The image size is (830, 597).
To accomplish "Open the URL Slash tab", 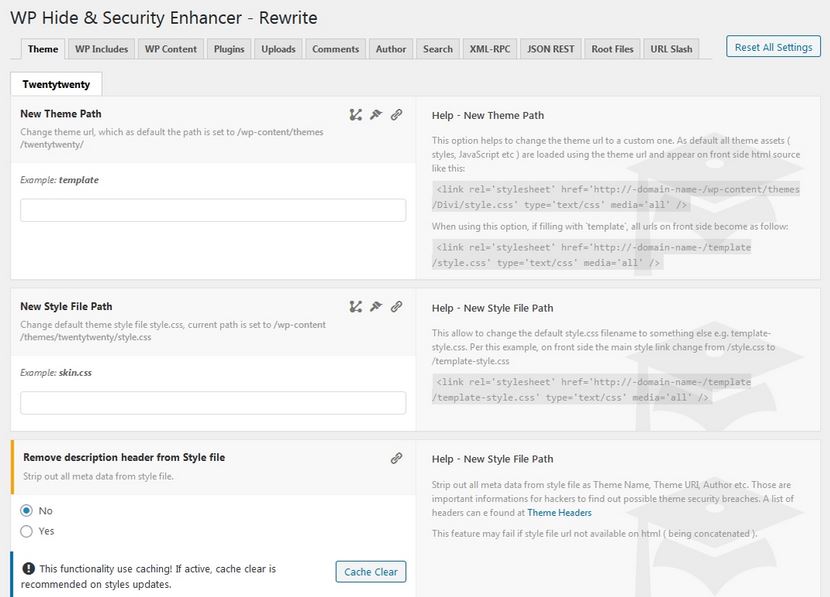I will (x=671, y=49).
